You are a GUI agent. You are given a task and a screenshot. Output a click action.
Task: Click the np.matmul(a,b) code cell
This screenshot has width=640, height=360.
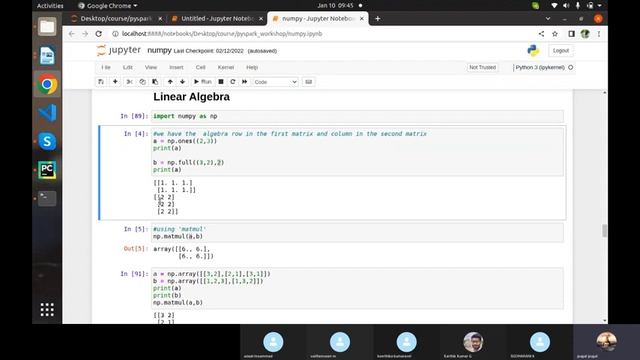click(x=357, y=233)
